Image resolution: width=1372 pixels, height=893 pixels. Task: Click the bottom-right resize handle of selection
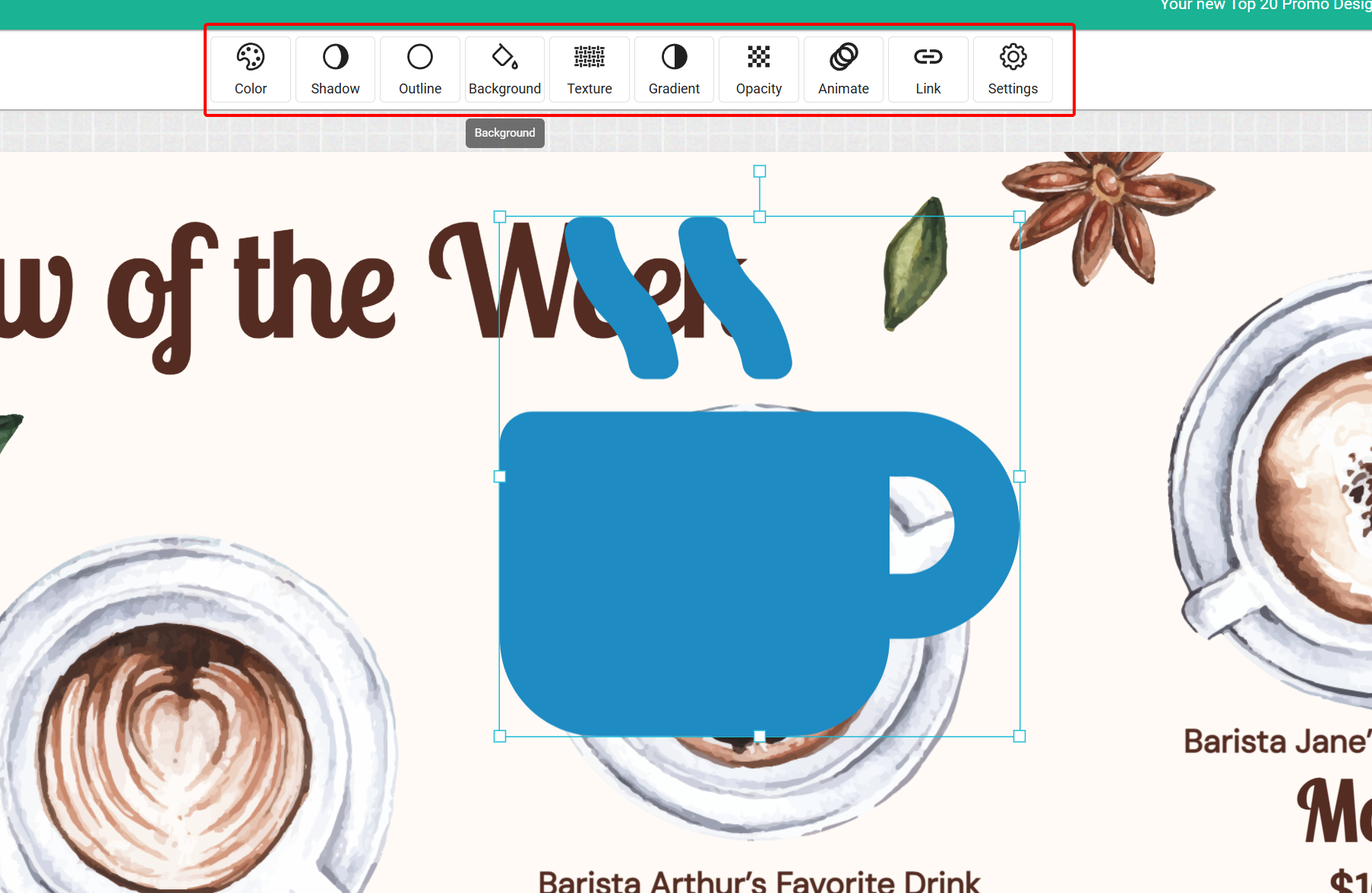(x=1020, y=737)
